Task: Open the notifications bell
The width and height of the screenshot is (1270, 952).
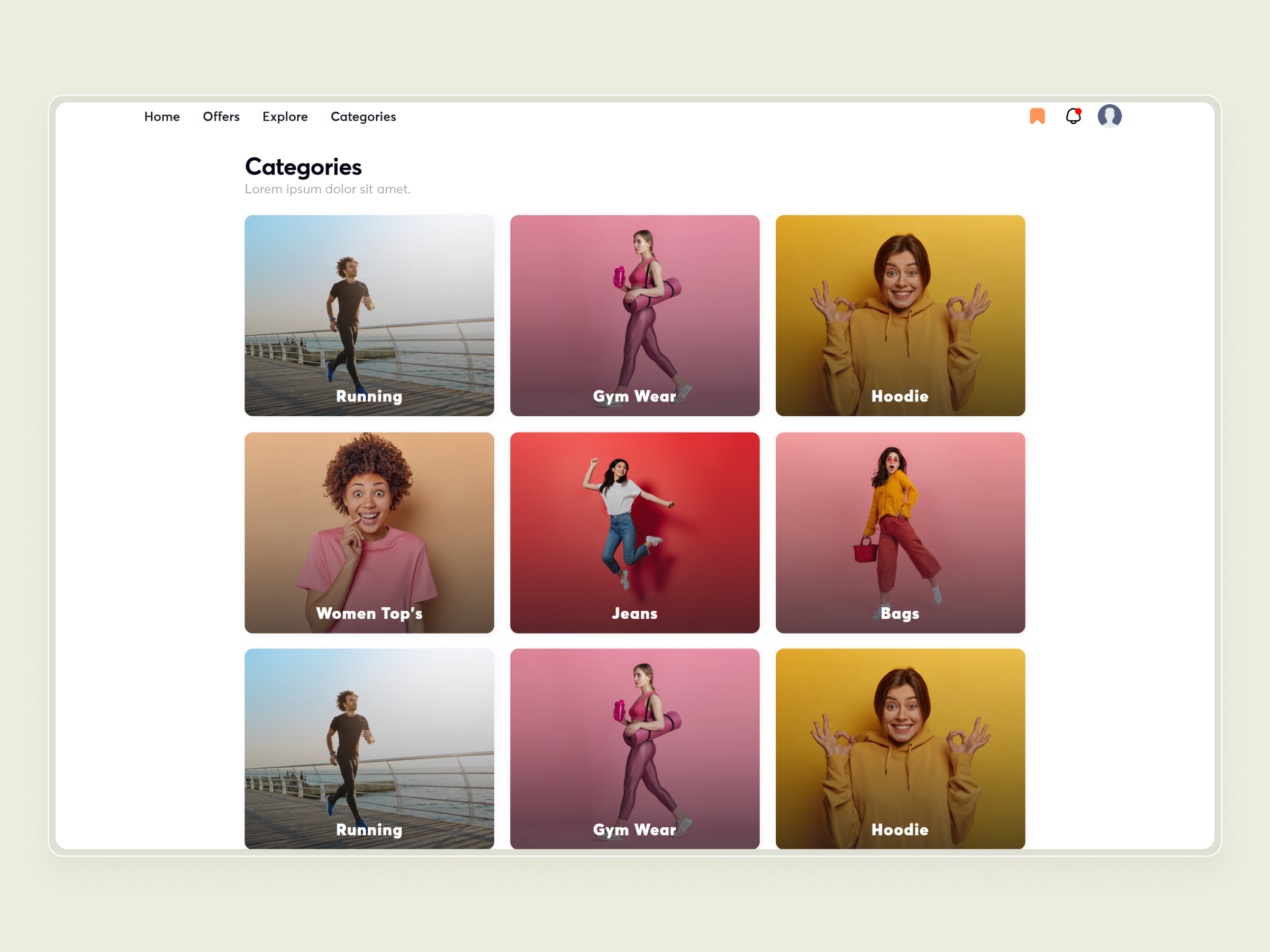Action: (x=1073, y=116)
